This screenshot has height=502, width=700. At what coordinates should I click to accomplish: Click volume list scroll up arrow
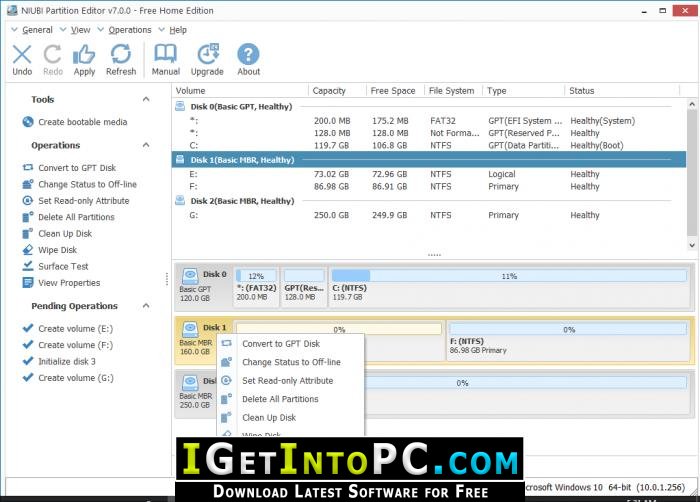pyautogui.click(x=692, y=105)
